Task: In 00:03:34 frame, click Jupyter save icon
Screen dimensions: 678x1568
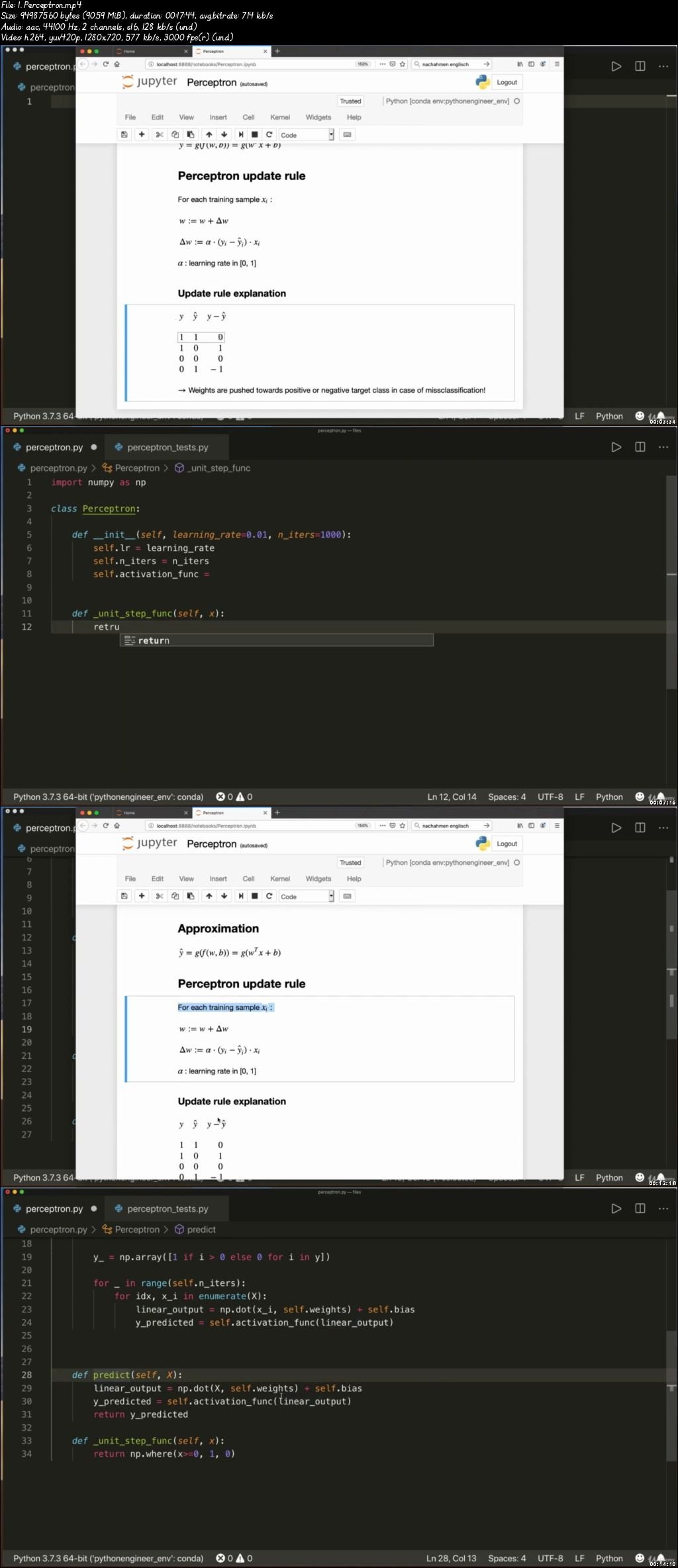Action: (x=124, y=134)
